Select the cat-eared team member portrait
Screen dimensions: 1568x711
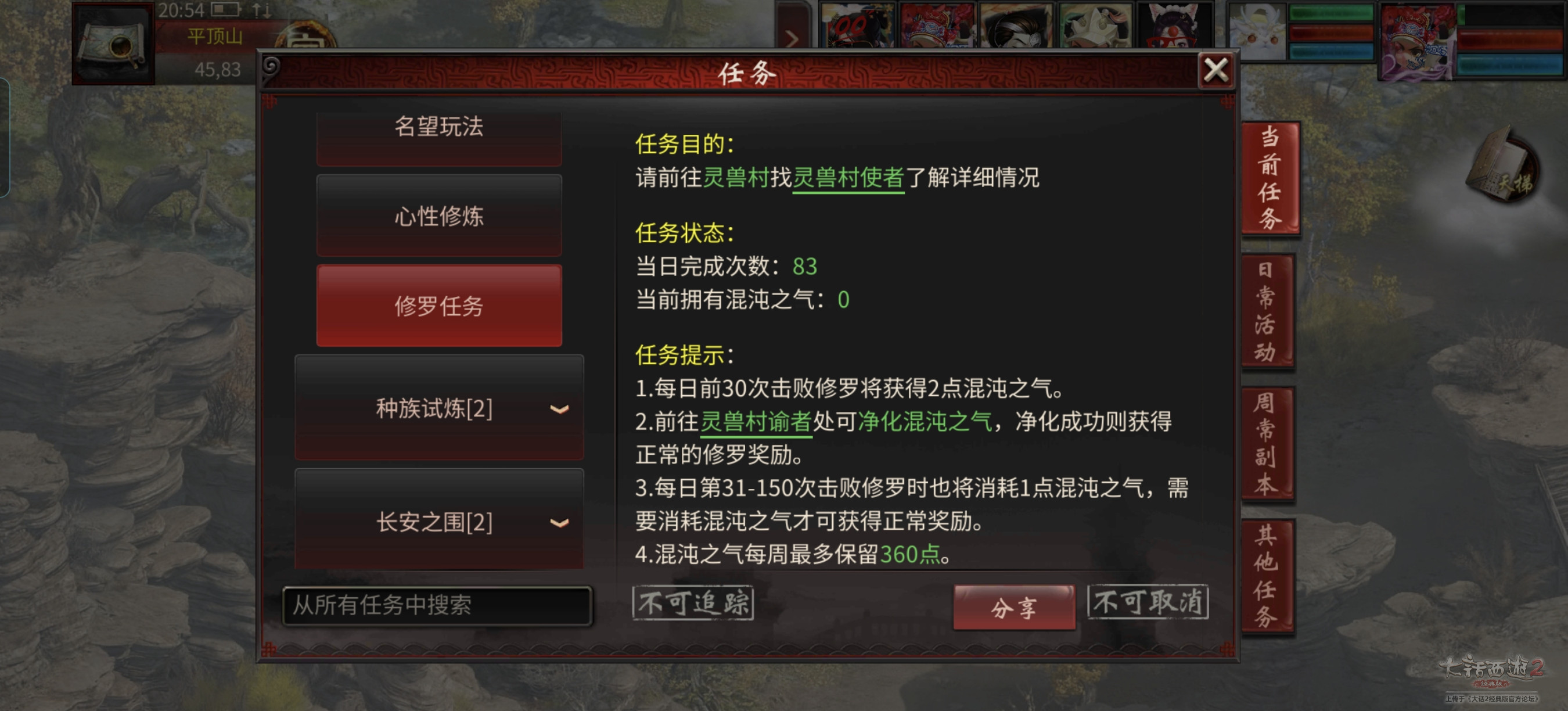1173,26
